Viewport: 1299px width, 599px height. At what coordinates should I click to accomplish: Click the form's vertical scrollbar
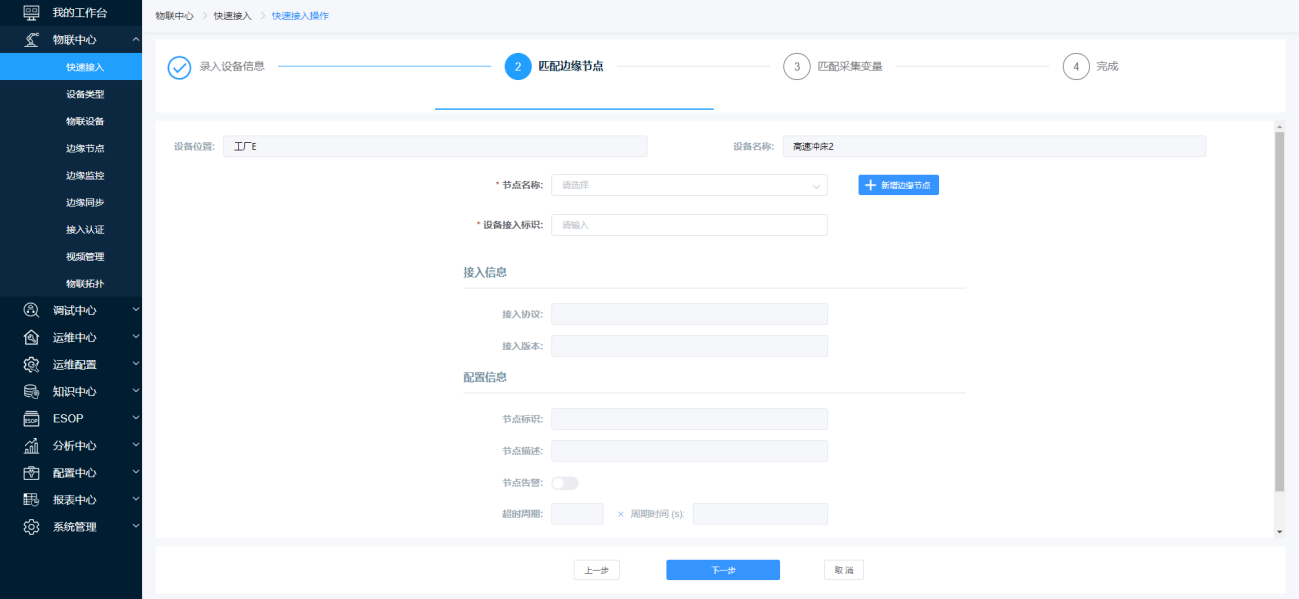[x=1279, y=310]
